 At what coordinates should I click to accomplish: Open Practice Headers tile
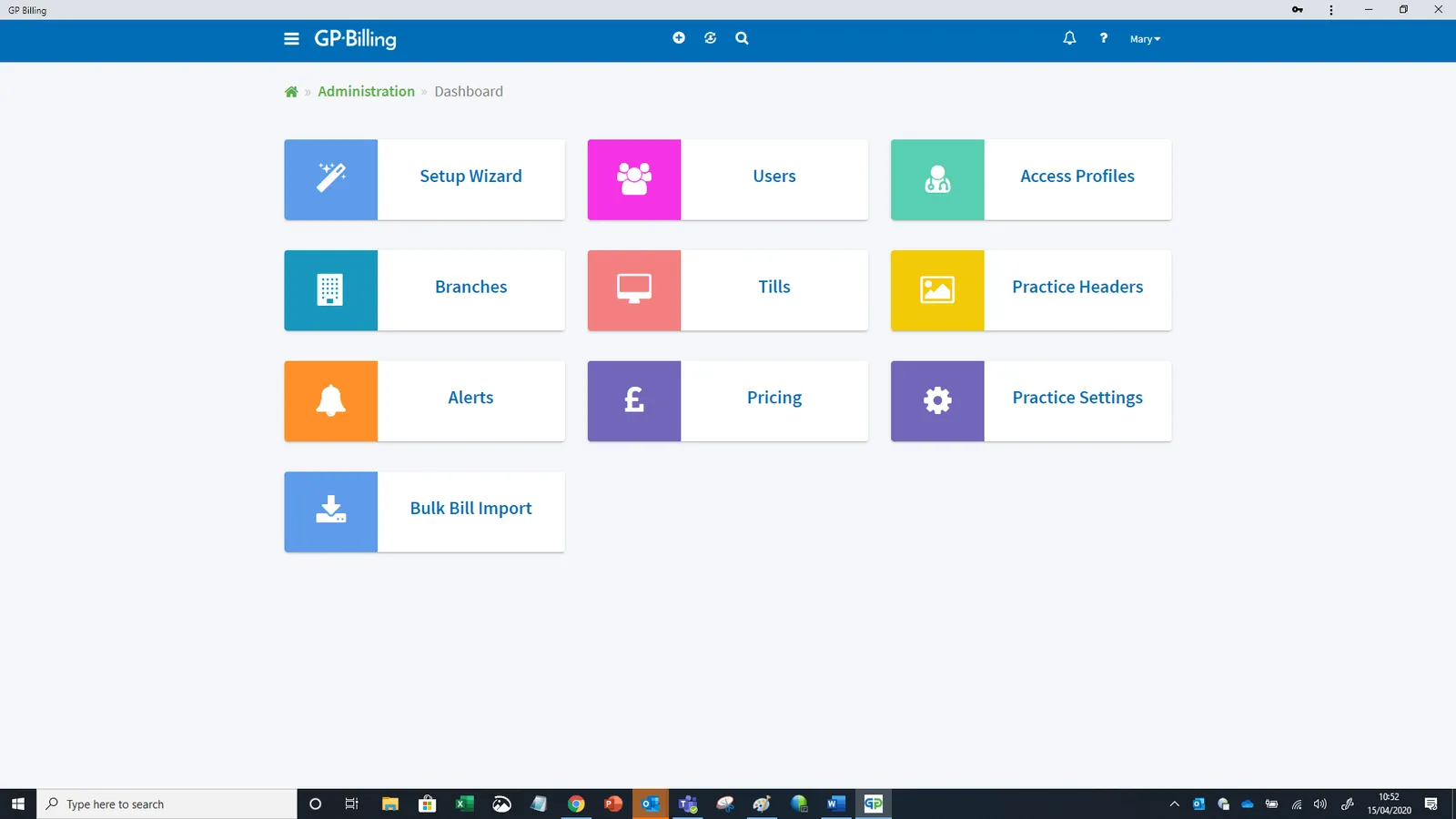pyautogui.click(x=1031, y=290)
